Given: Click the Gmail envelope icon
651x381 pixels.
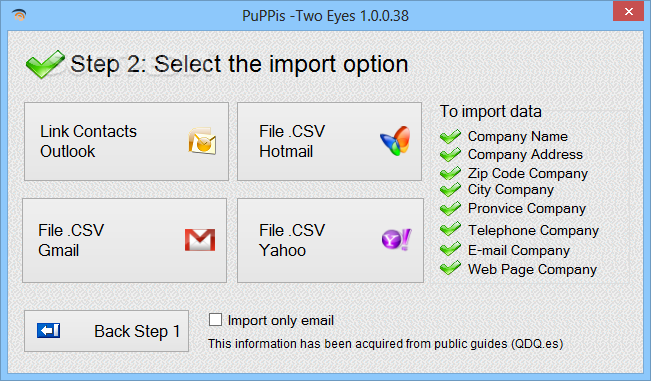Looking at the screenshot, I should (200, 240).
